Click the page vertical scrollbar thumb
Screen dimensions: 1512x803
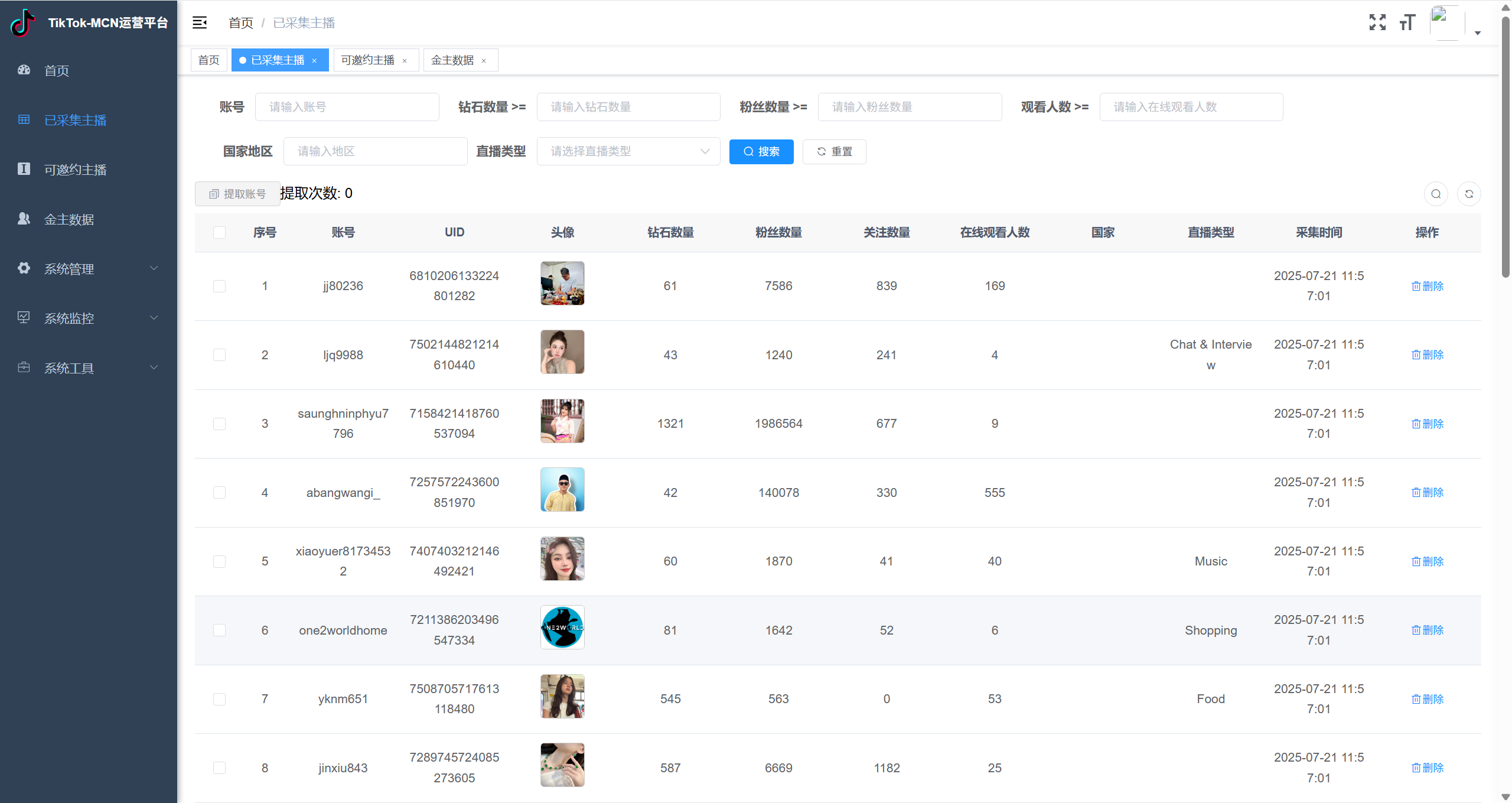[1506, 148]
